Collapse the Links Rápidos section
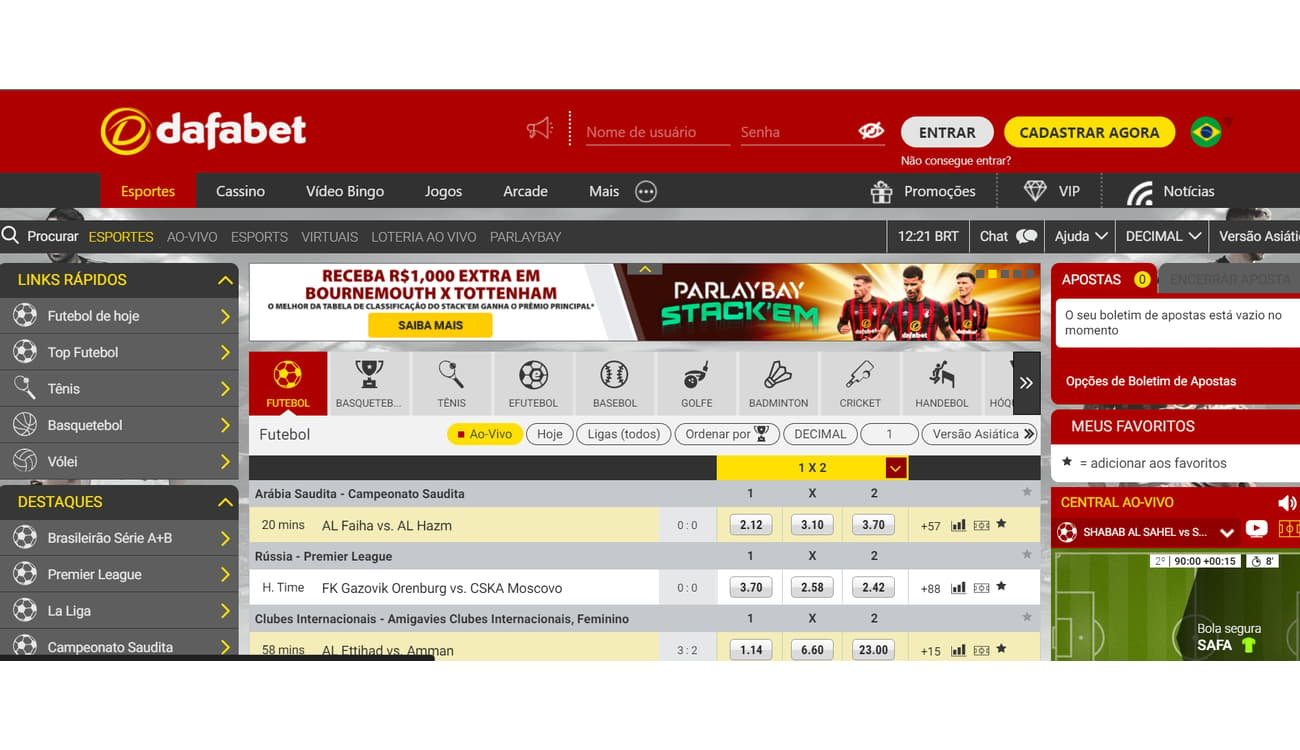The image size is (1300, 750). (225, 280)
